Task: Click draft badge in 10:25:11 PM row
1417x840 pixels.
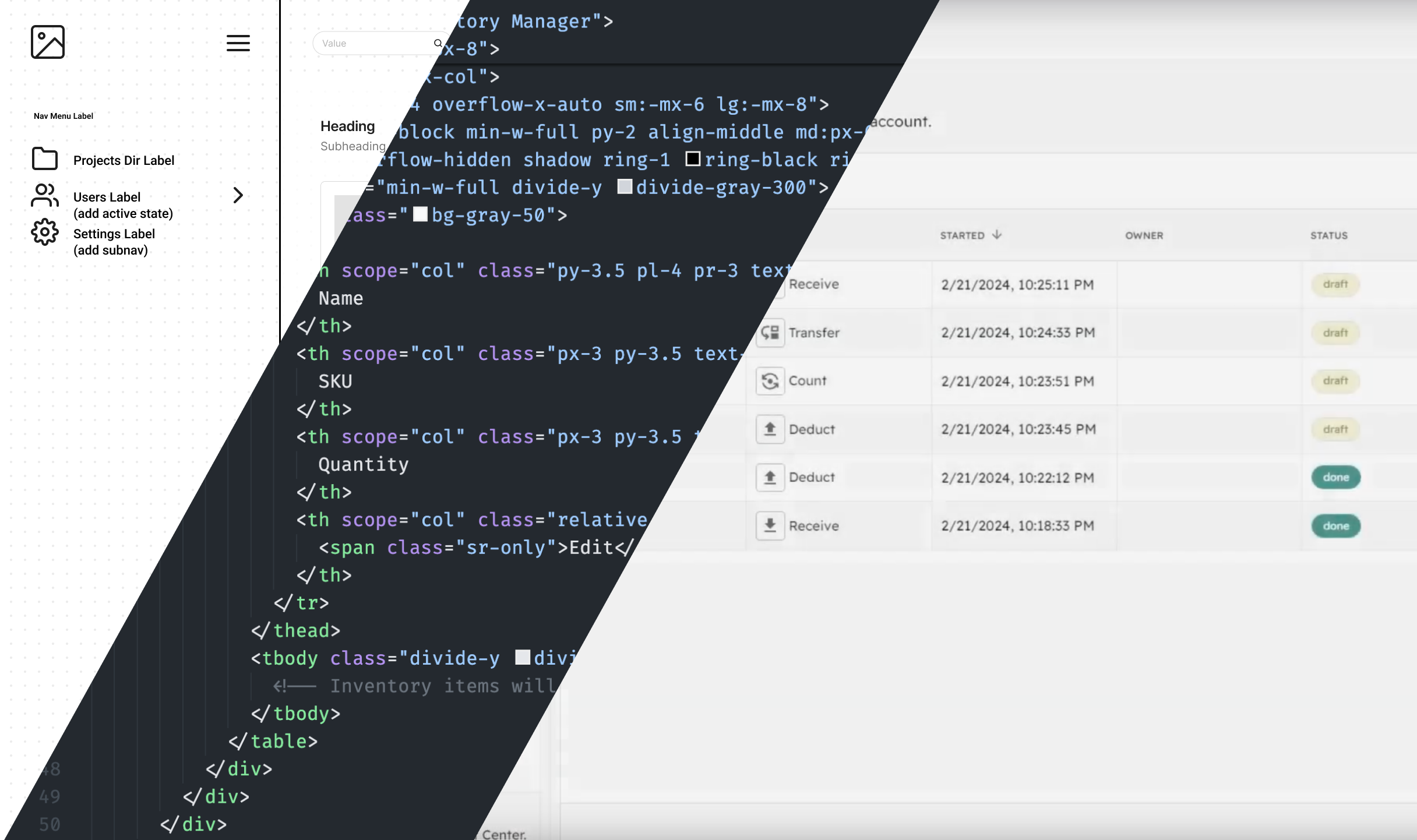Action: [1335, 284]
